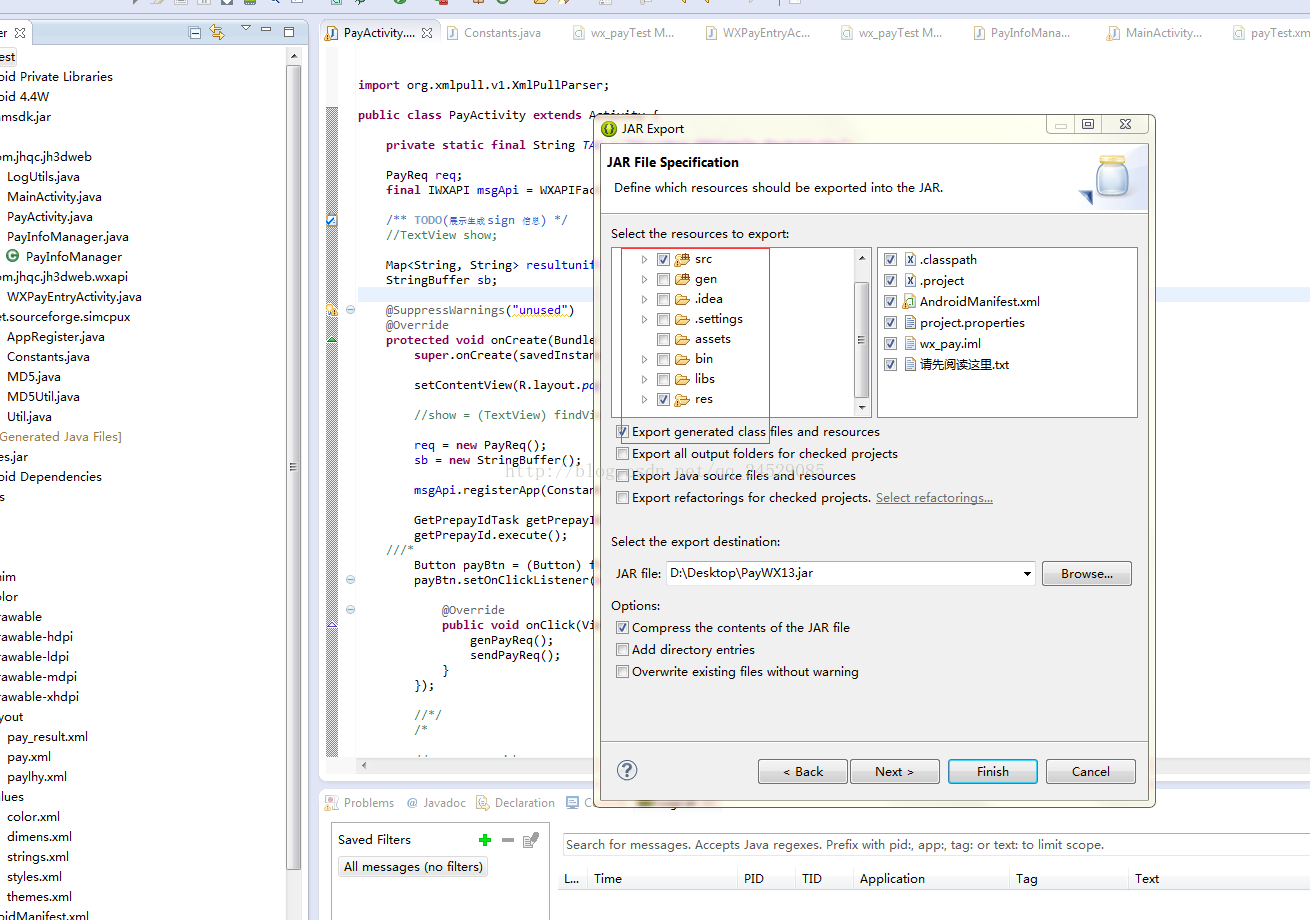Screen dimensions: 1310x920
Task: Enable Add directory entries option
Action: point(623,650)
